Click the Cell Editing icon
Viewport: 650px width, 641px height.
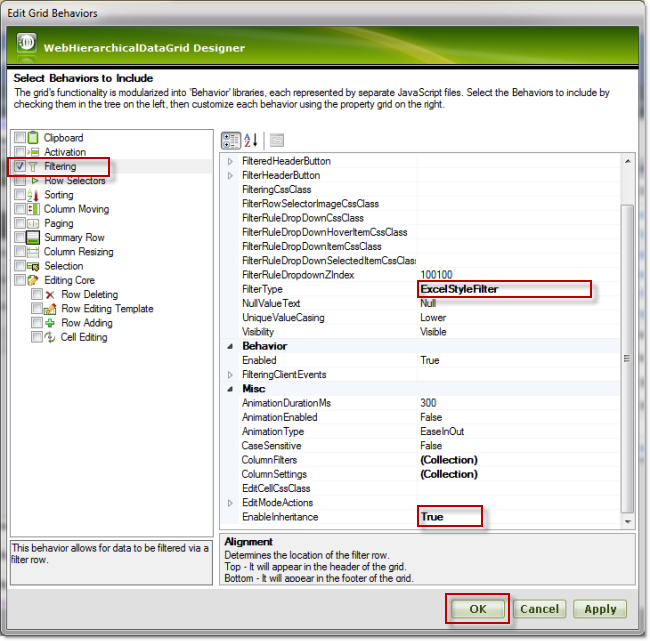[50, 337]
